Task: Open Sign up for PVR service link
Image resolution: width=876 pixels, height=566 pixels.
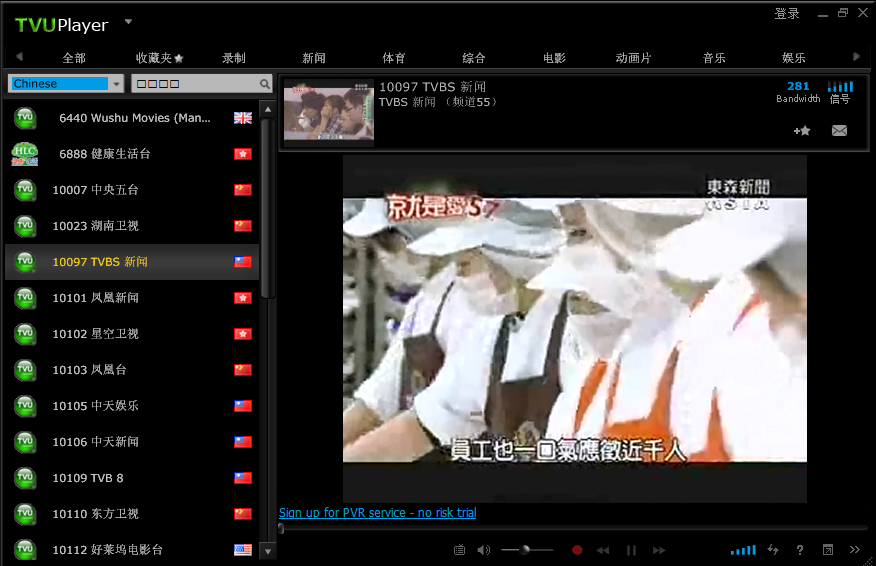Action: coord(378,512)
